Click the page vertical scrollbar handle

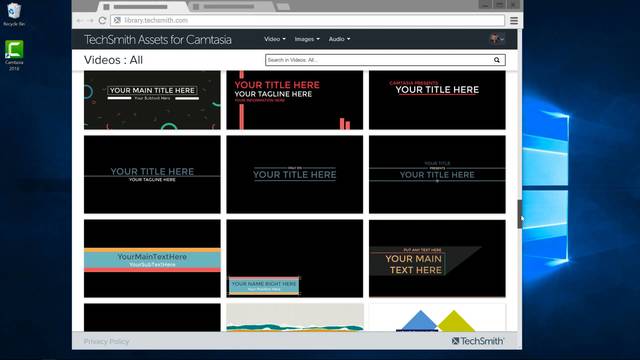pyautogui.click(x=520, y=214)
